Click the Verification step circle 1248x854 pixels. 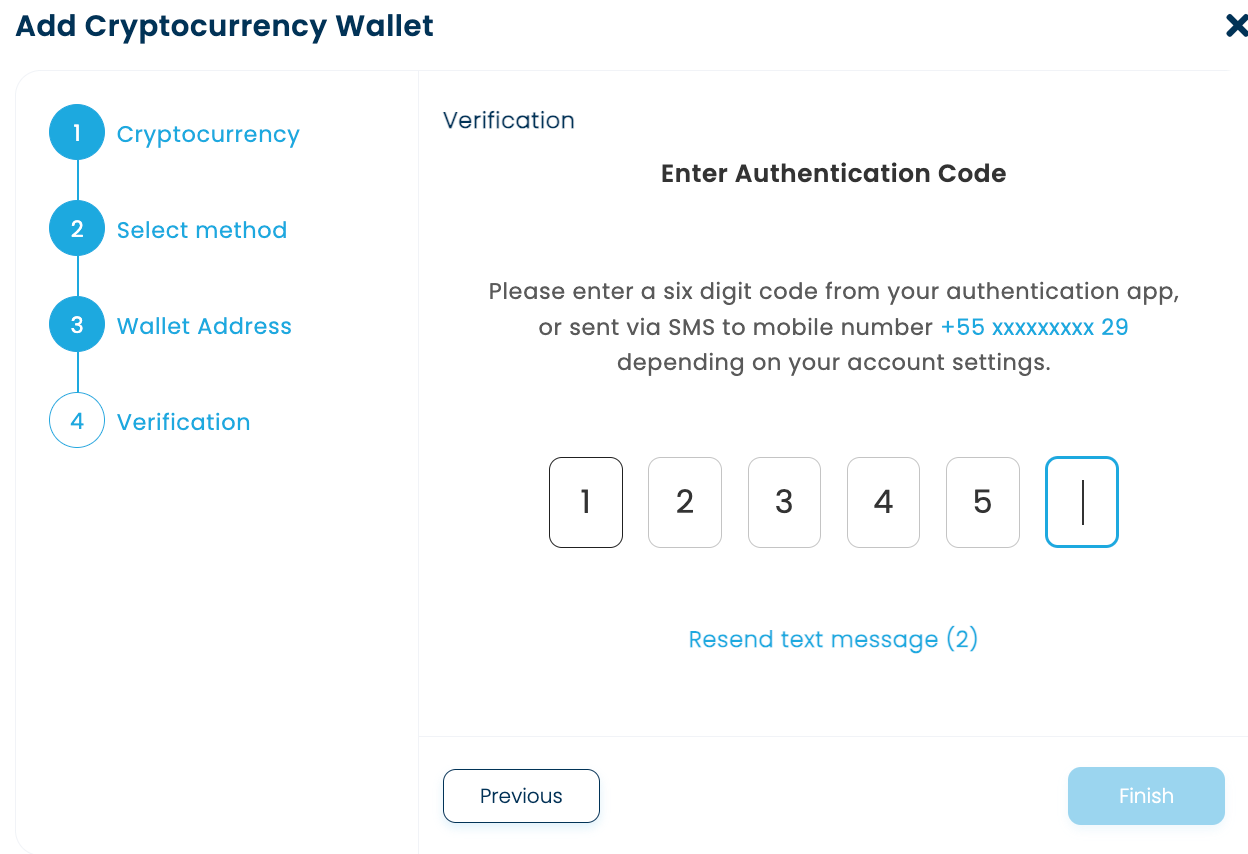pos(76,420)
